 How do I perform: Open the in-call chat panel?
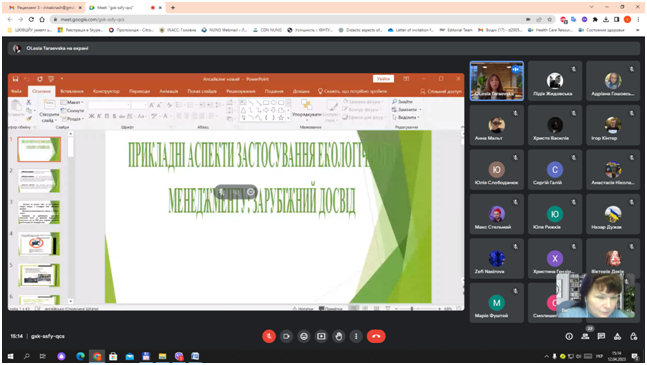pyautogui.click(x=601, y=337)
